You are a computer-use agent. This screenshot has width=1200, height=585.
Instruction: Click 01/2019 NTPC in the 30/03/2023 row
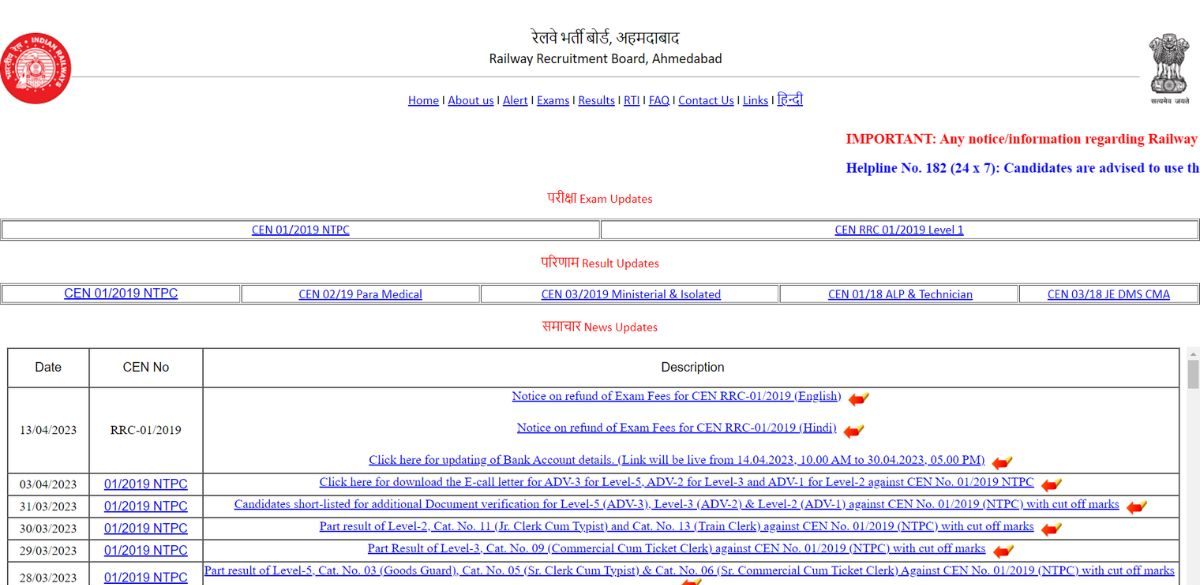(146, 529)
